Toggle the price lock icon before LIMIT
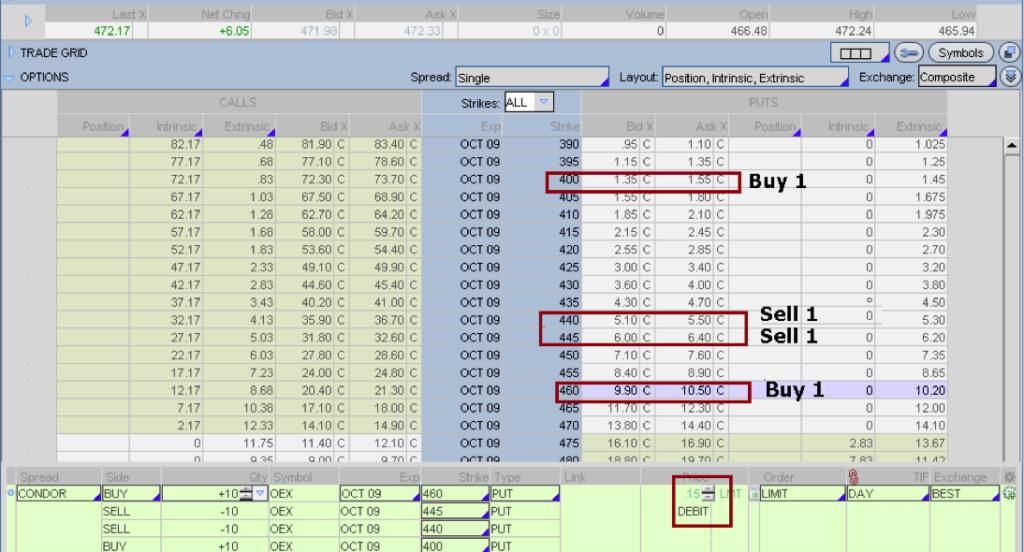1024x552 pixels. pos(754,494)
